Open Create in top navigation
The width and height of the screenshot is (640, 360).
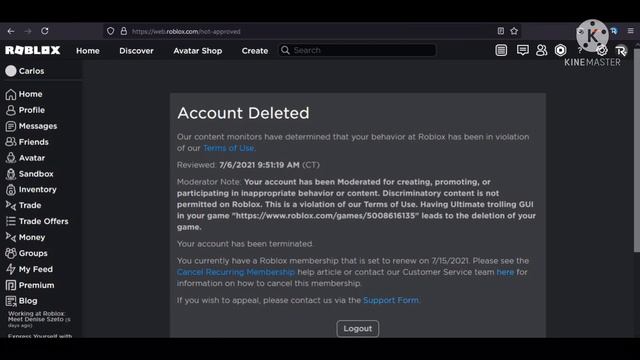pos(255,51)
